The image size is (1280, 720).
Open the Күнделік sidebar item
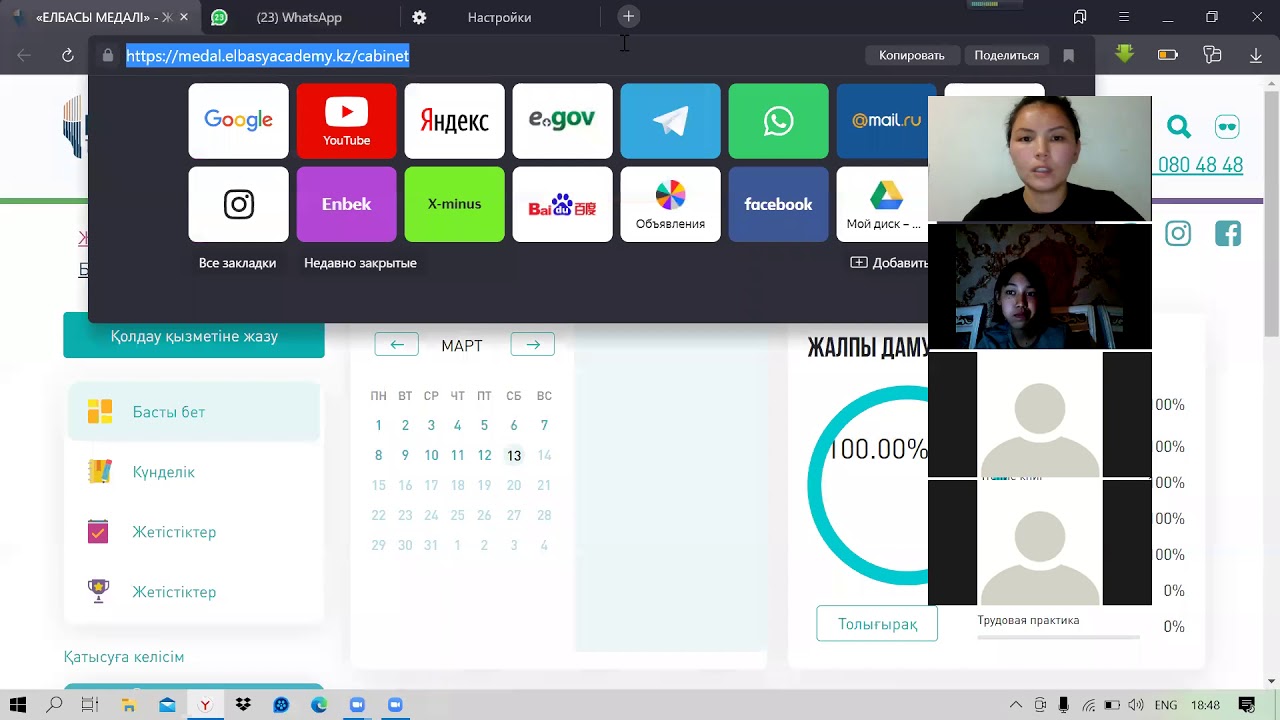[x=194, y=472]
